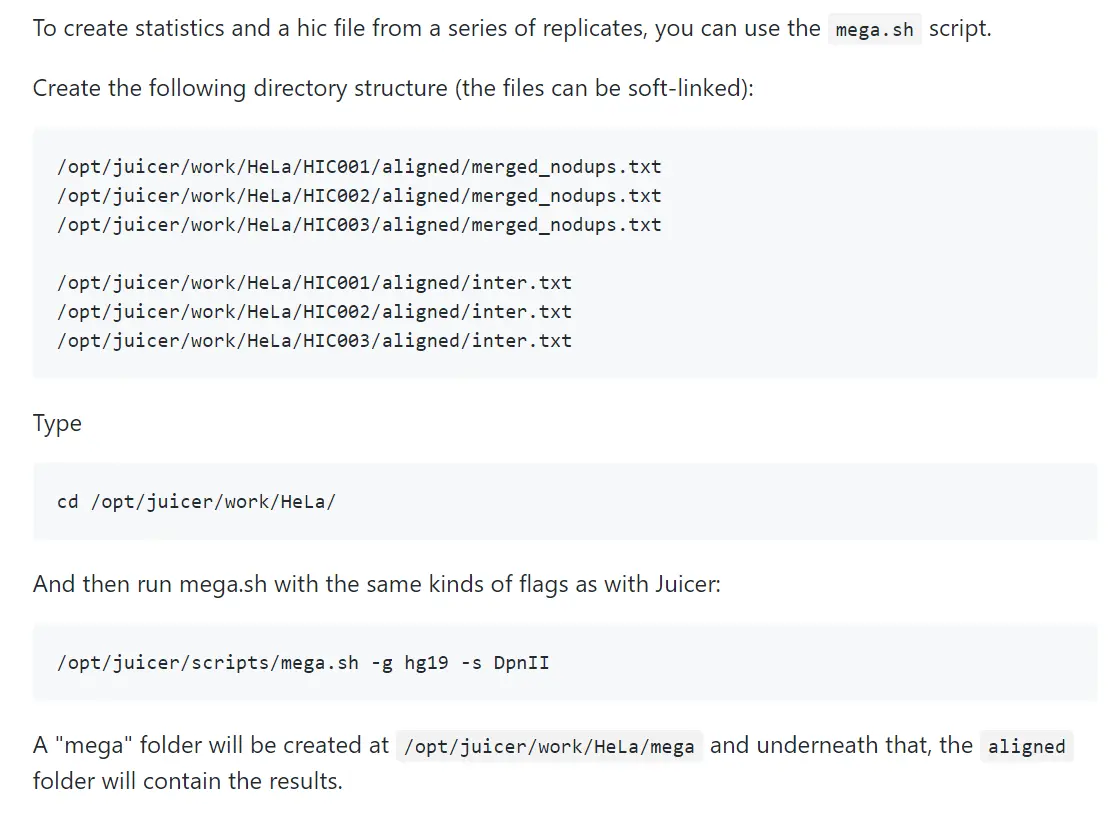Click the inline 'aligned' code in the last paragraph
The width and height of the screenshot is (1113, 819).
1026,747
